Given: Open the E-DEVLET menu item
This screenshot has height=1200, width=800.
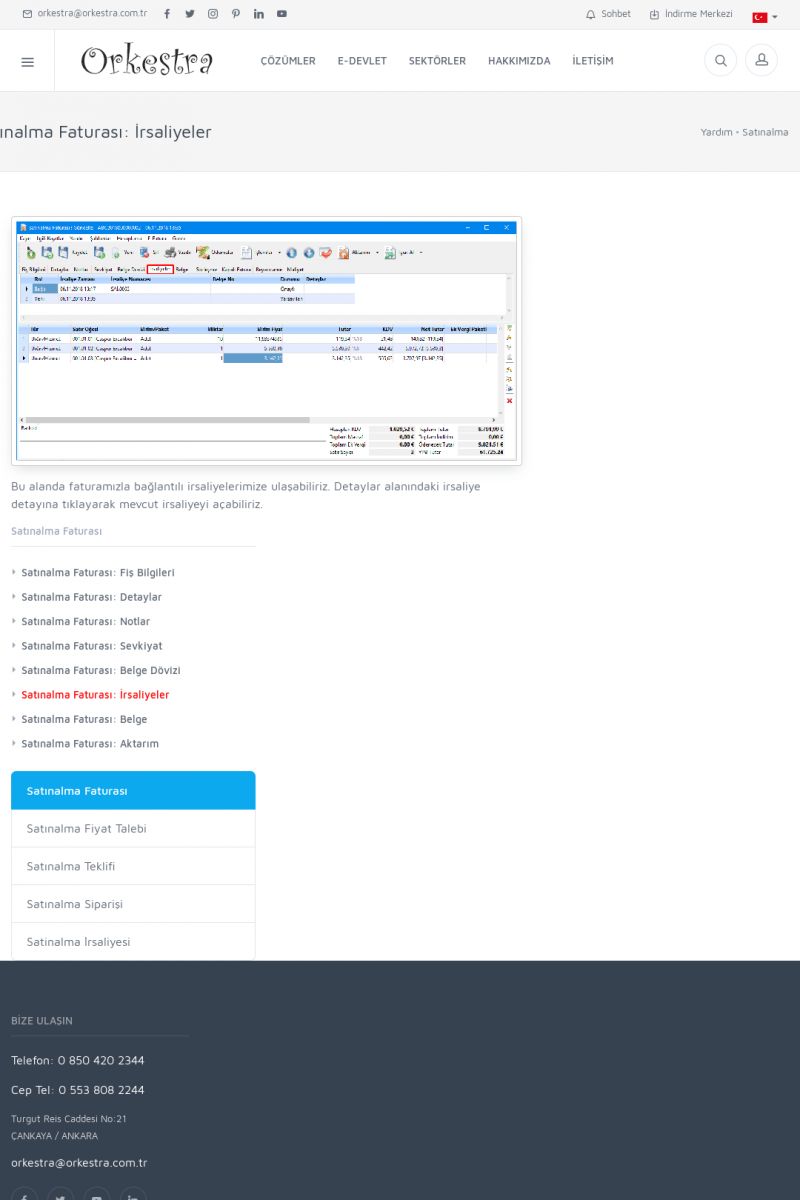Looking at the screenshot, I should [x=362, y=61].
